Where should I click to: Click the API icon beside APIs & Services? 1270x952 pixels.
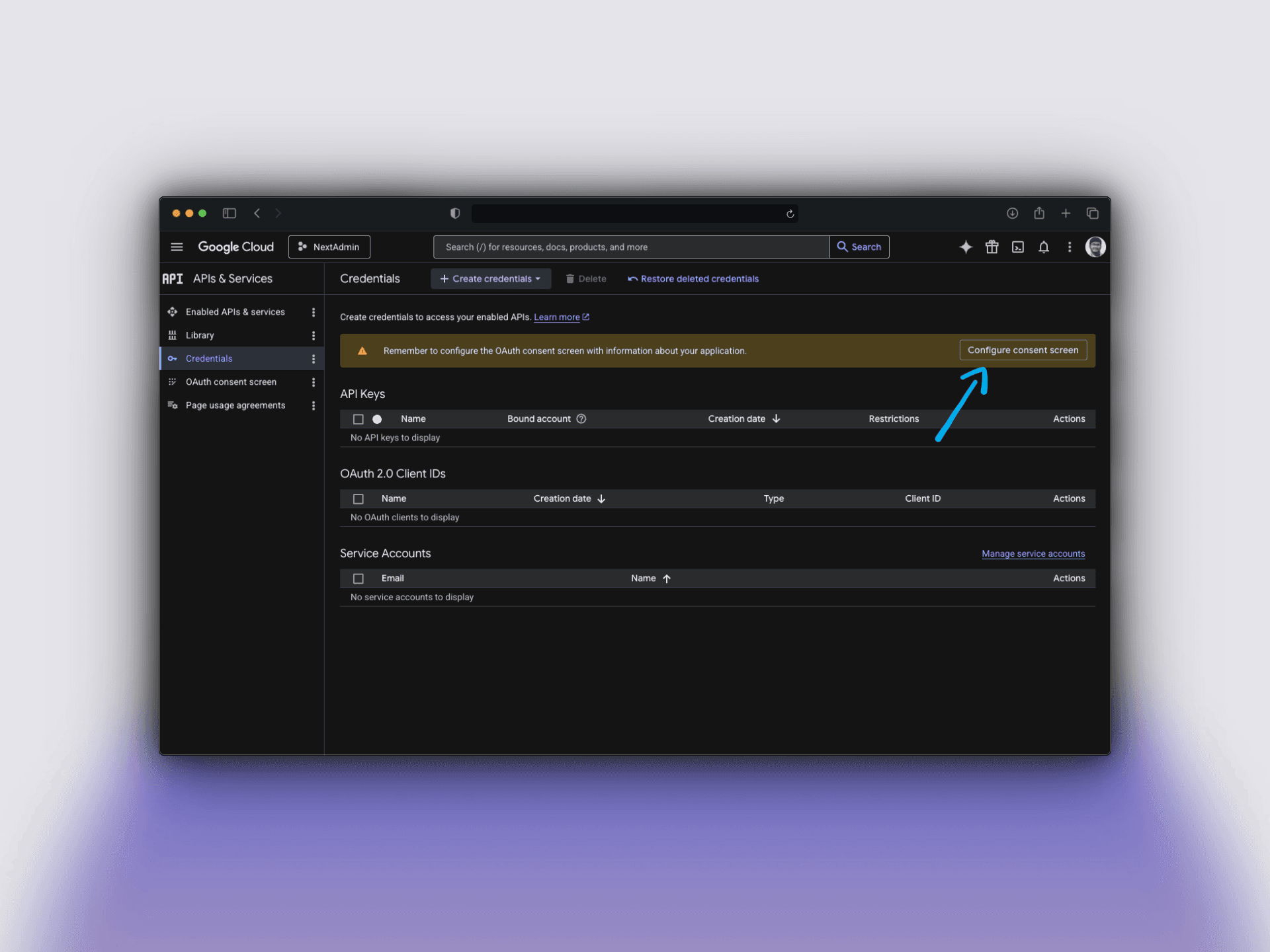pyautogui.click(x=173, y=278)
